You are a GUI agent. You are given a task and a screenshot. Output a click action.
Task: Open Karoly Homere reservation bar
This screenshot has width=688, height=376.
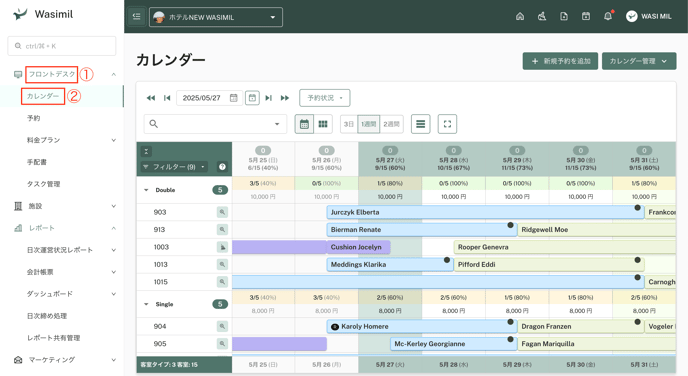click(x=421, y=326)
